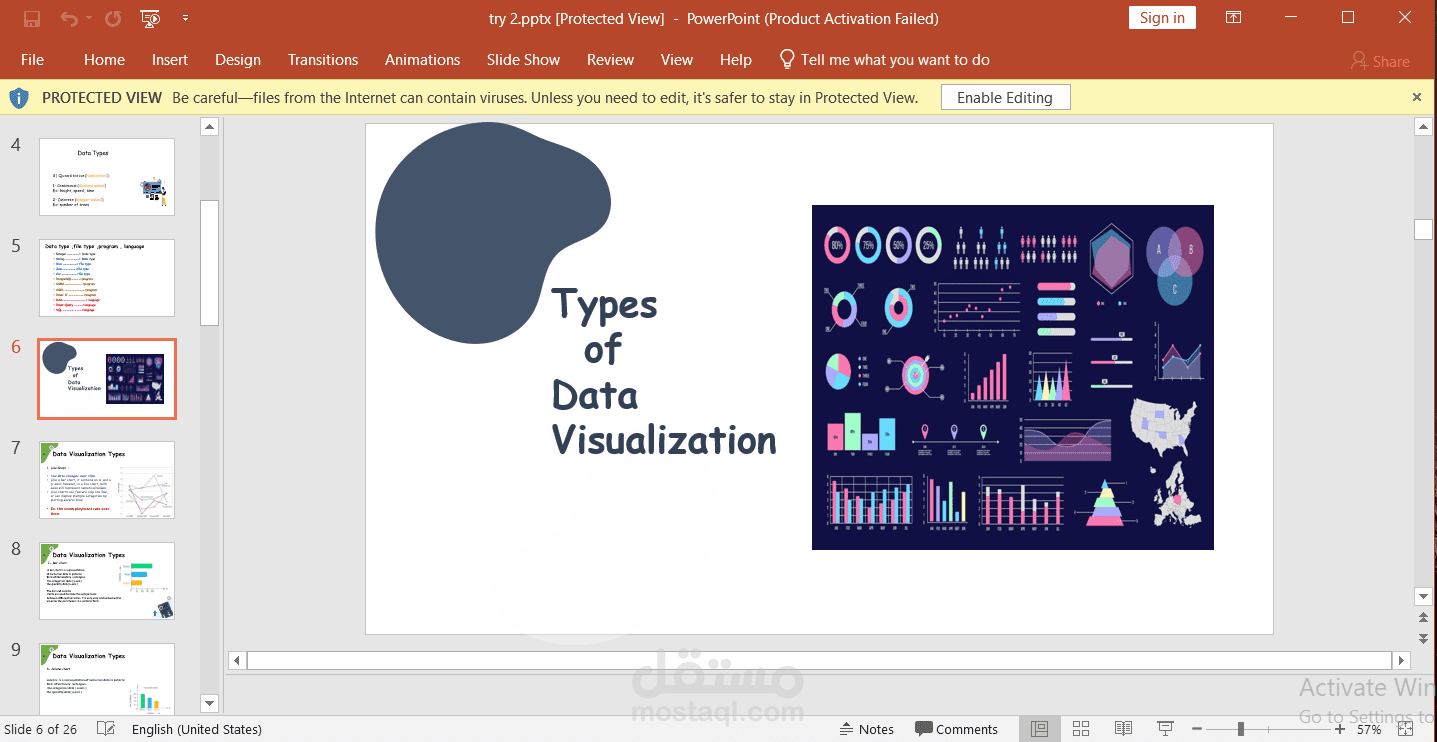This screenshot has width=1437, height=742.
Task: Click the zoom slider handle
Action: (x=1241, y=729)
